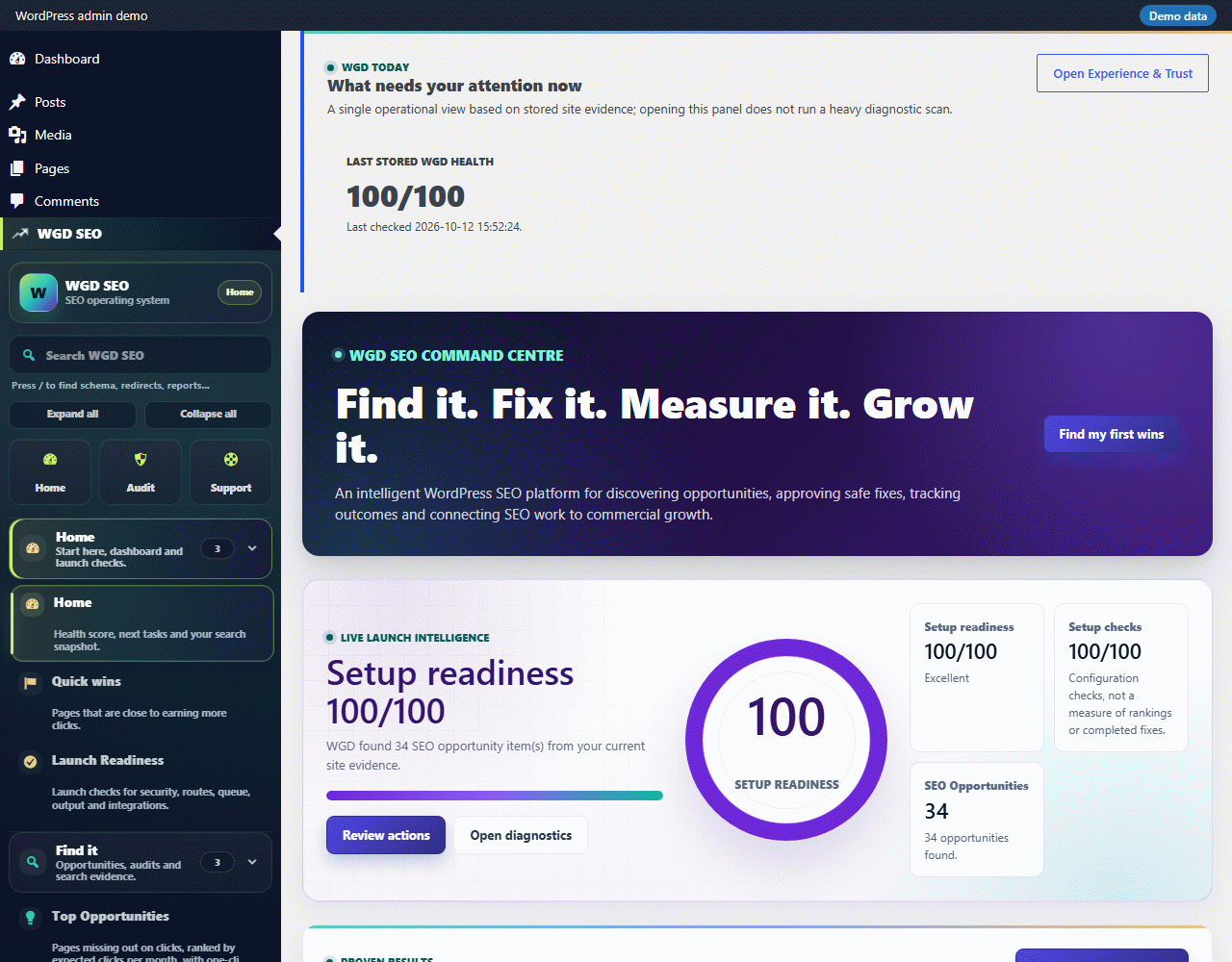
Task: Click the Quick wins flag icon
Action: pos(31,682)
